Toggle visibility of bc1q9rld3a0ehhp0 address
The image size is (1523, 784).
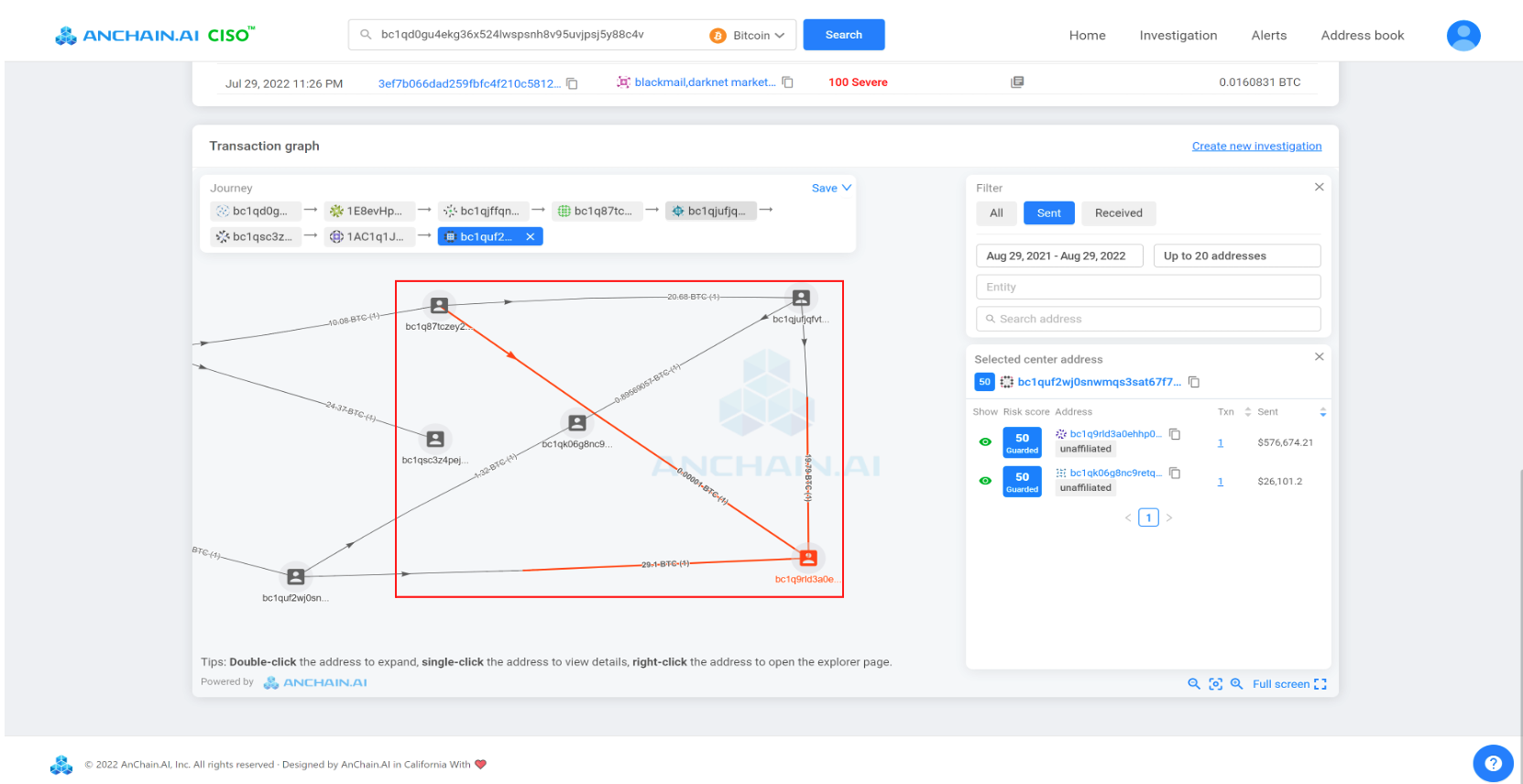coord(985,442)
